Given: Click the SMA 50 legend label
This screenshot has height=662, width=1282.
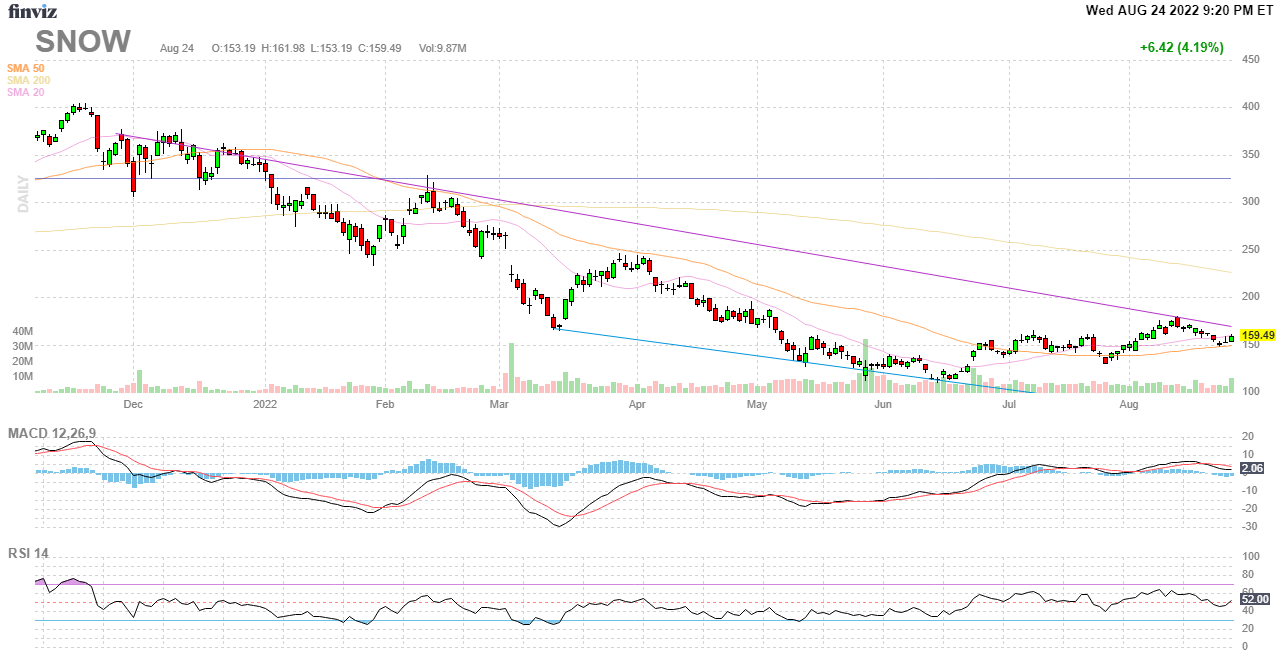Looking at the screenshot, I should (26, 67).
